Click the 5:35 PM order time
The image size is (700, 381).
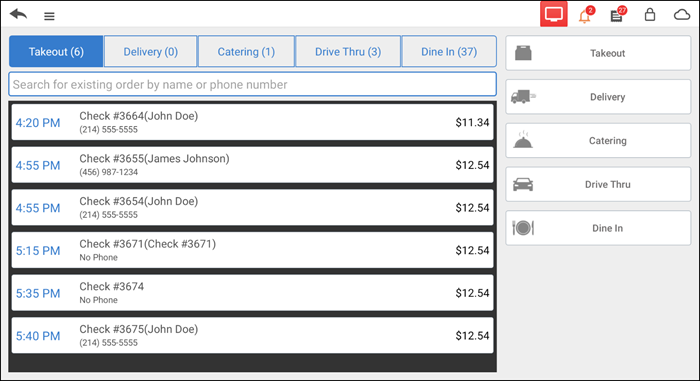pos(38,293)
